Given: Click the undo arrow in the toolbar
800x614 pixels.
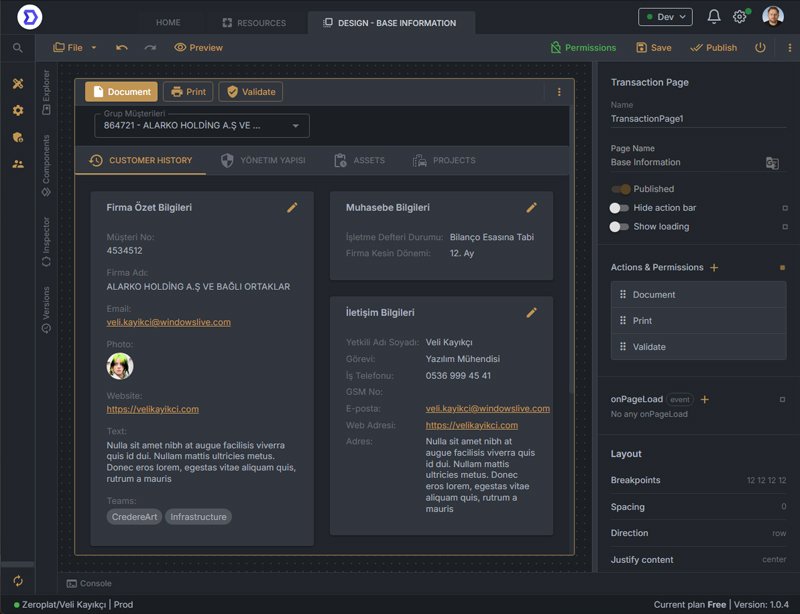Looking at the screenshot, I should click(122, 47).
